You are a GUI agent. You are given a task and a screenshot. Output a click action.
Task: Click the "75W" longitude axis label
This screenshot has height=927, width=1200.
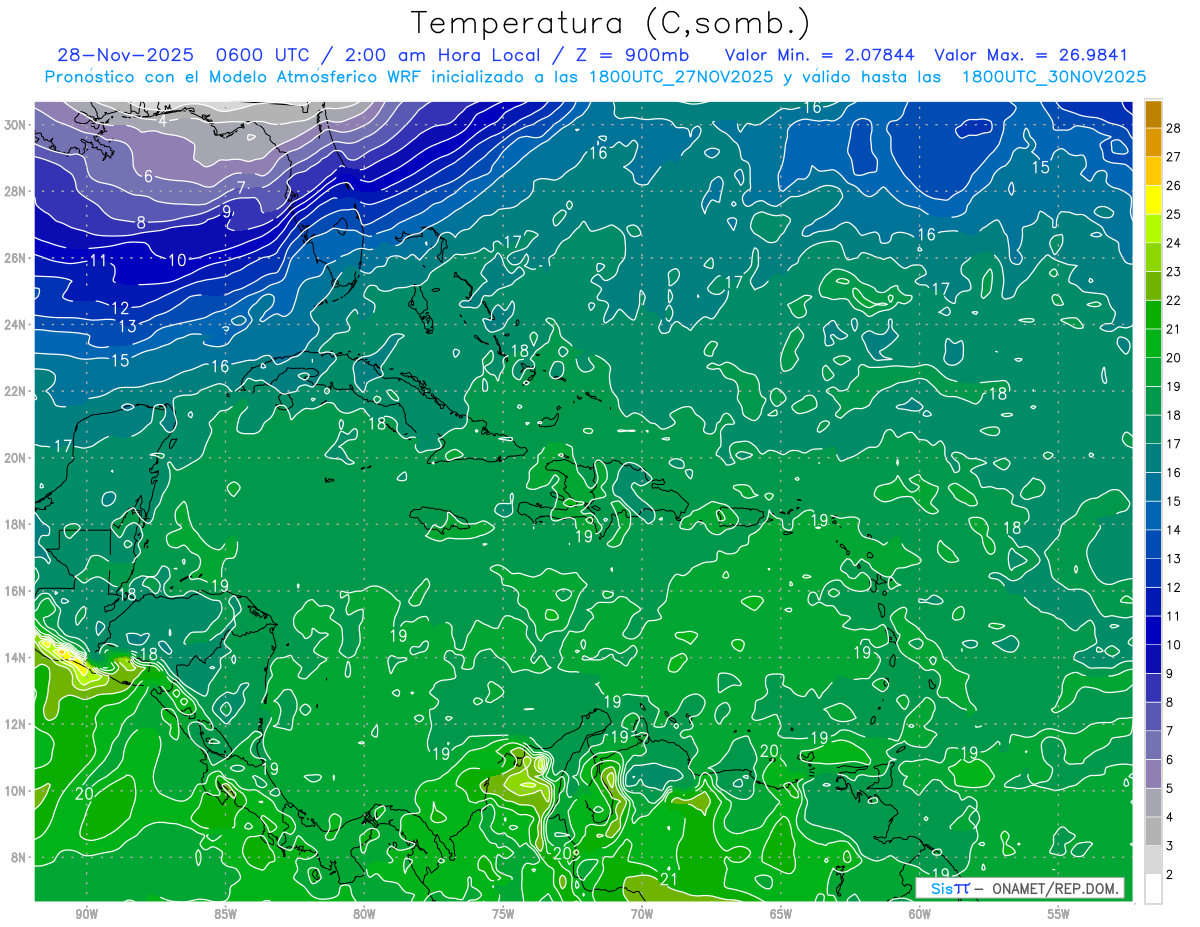(x=503, y=914)
